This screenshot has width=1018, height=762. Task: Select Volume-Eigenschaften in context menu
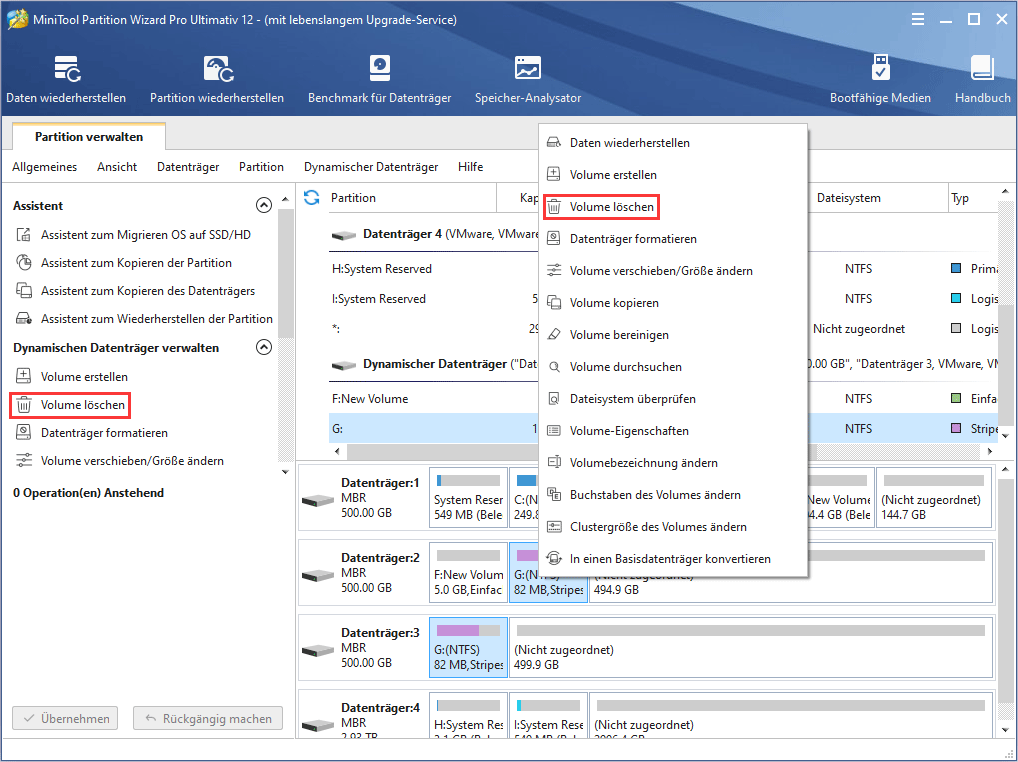click(673, 431)
